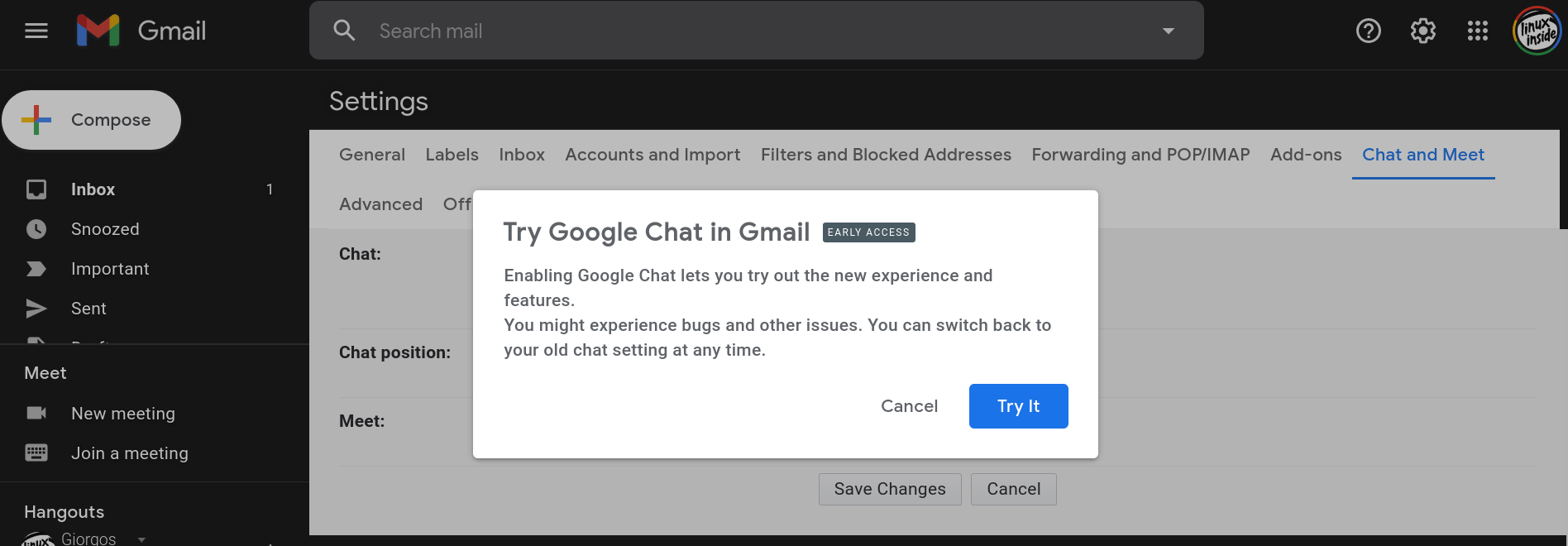Confirm with the Try It button
This screenshot has width=1568, height=546.
[1019, 406]
